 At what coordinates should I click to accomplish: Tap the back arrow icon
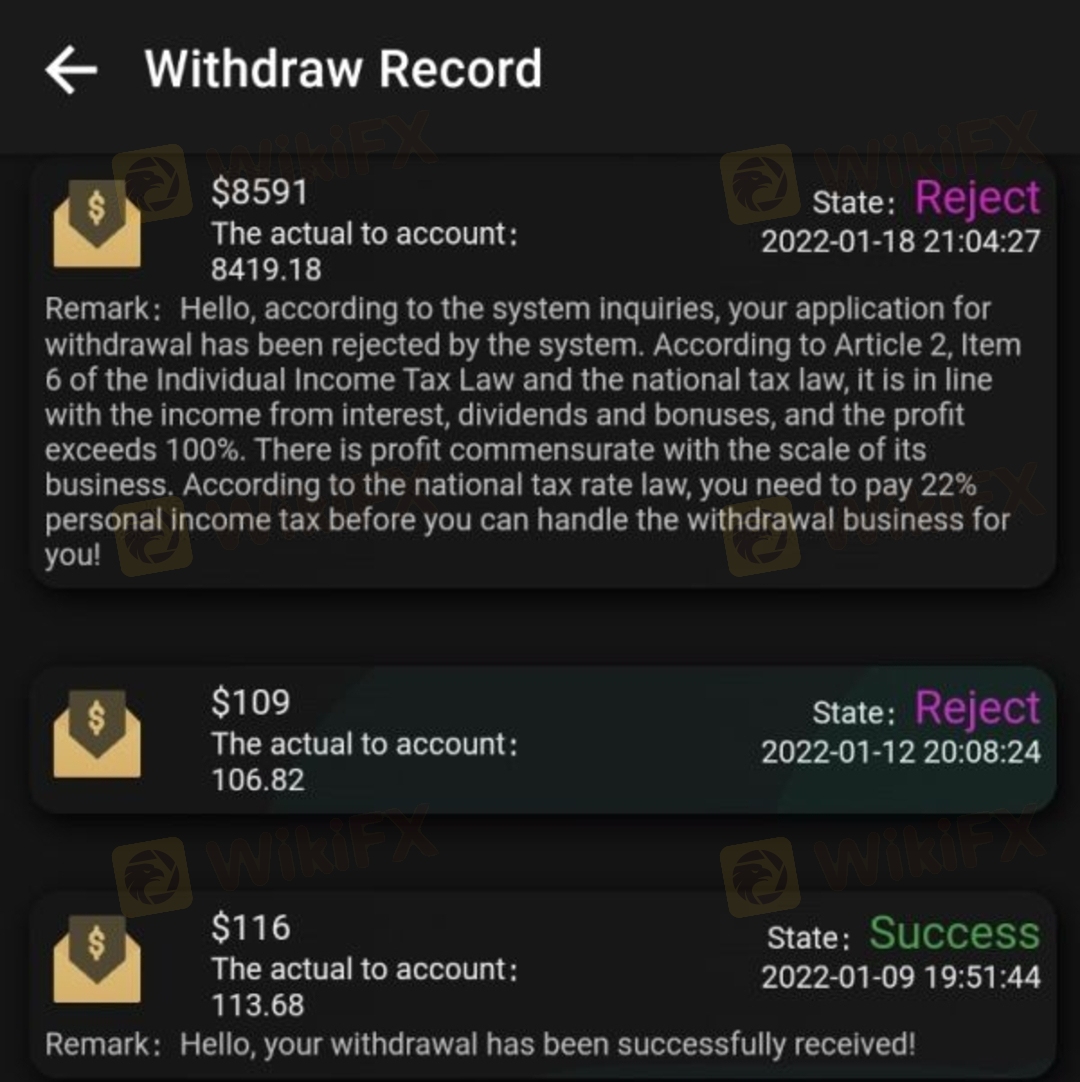pyautogui.click(x=71, y=70)
